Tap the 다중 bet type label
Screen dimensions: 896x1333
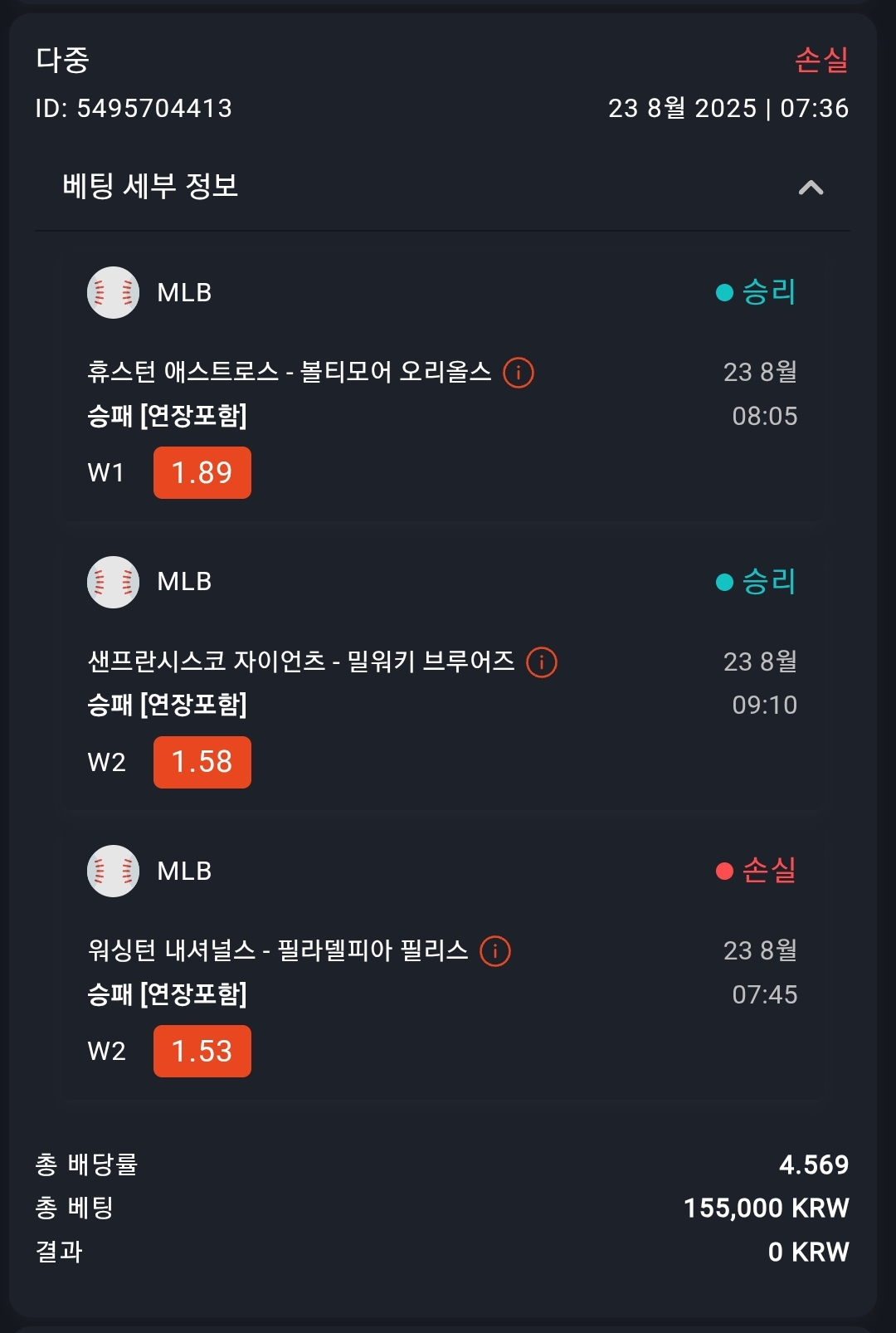click(x=63, y=60)
